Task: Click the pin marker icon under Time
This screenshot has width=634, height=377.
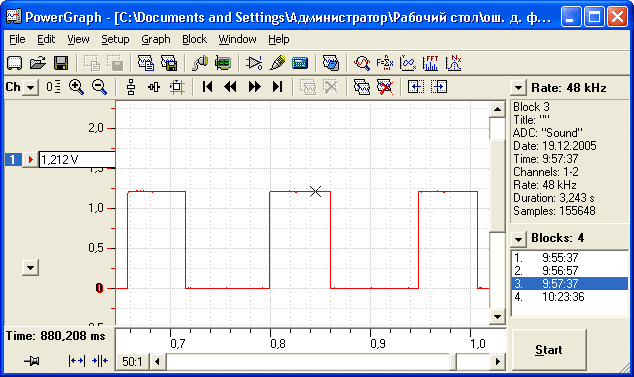Action: (32, 360)
